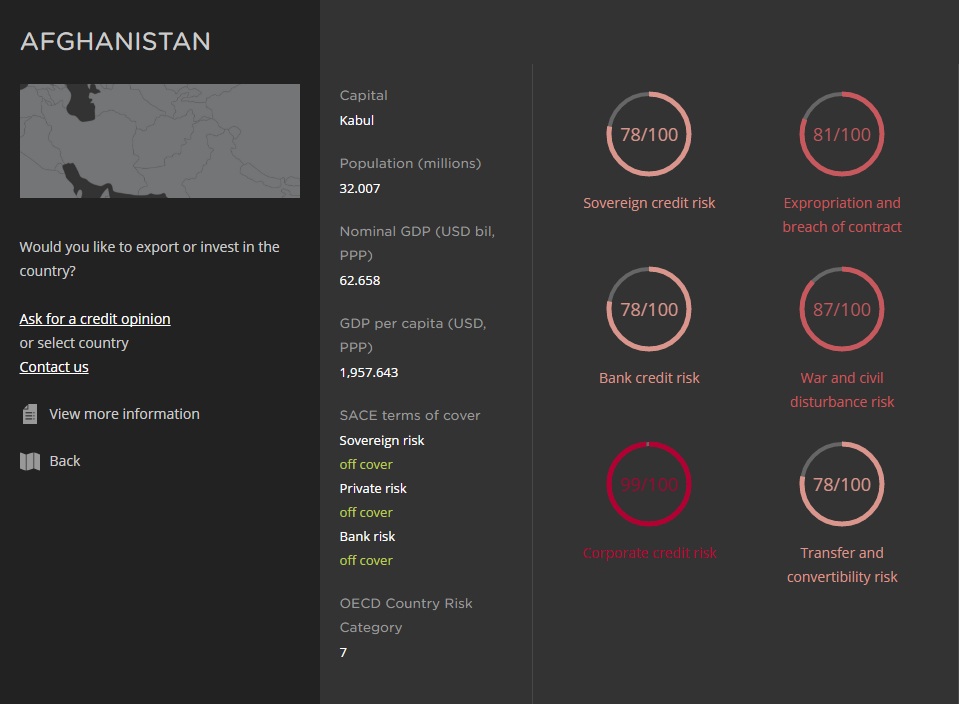The height and width of the screenshot is (706, 959).
Task: Click the Bank credit risk 78/100 ring
Action: (649, 310)
